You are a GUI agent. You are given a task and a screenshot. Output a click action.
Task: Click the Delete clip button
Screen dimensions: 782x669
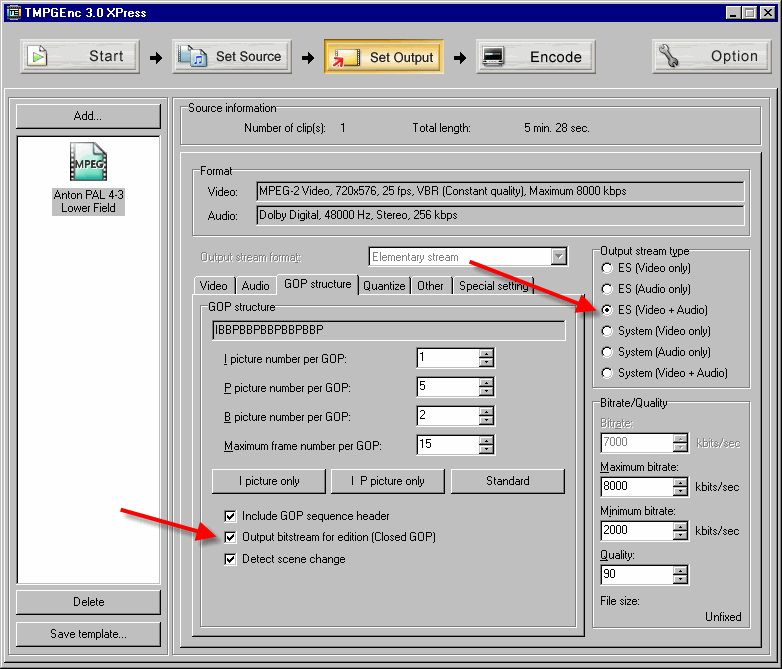point(88,602)
